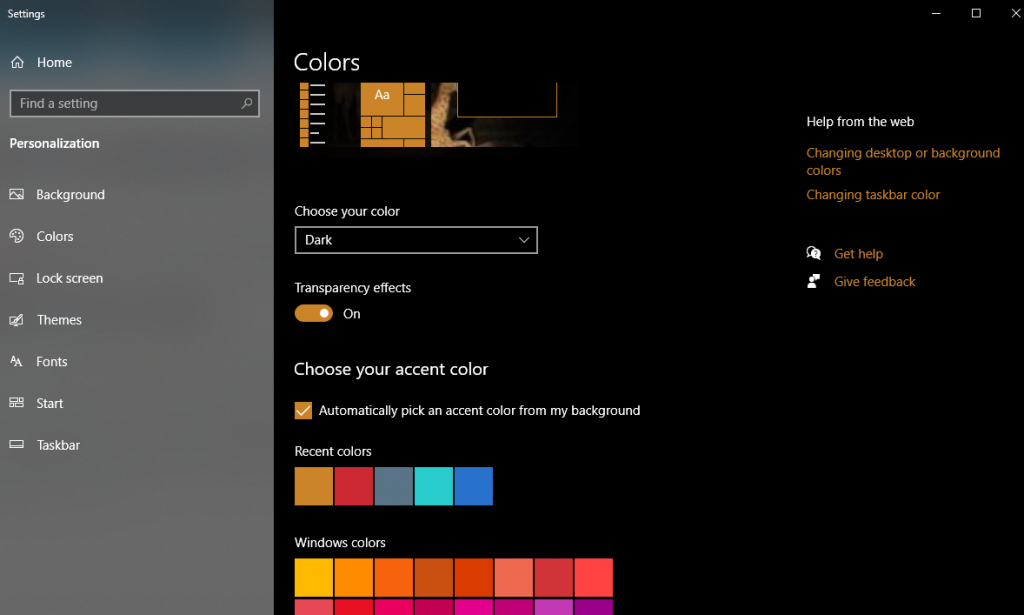Go to Home settings page

(54, 62)
